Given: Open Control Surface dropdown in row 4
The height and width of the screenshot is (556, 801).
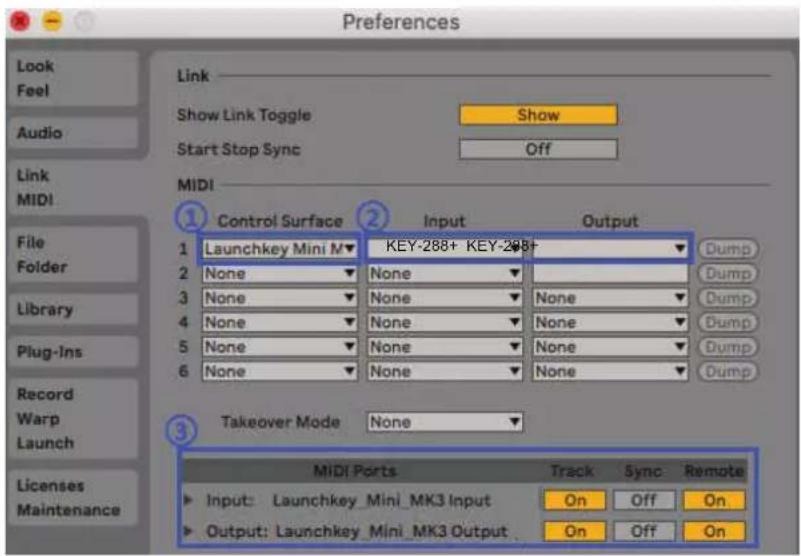Looking at the screenshot, I should coord(279,322).
